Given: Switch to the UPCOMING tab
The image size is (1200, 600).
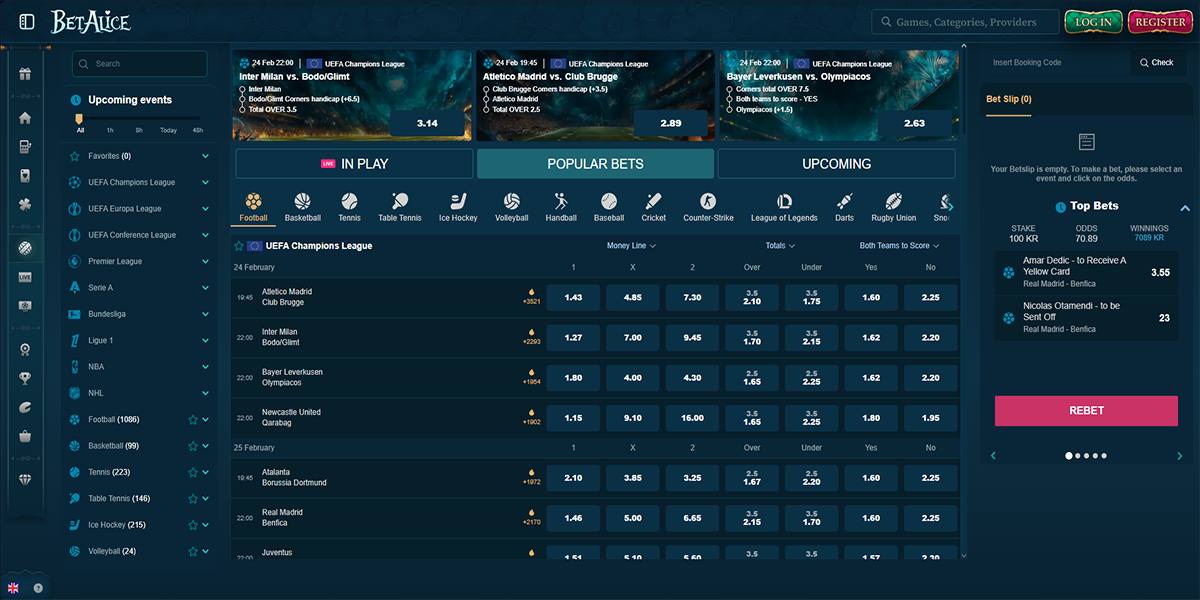Looking at the screenshot, I should coord(836,162).
